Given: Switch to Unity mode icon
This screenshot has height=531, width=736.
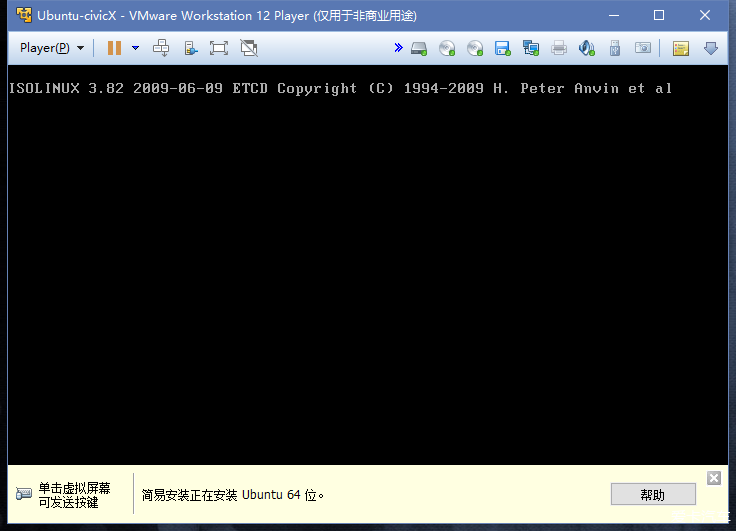Looking at the screenshot, I should coord(249,48).
